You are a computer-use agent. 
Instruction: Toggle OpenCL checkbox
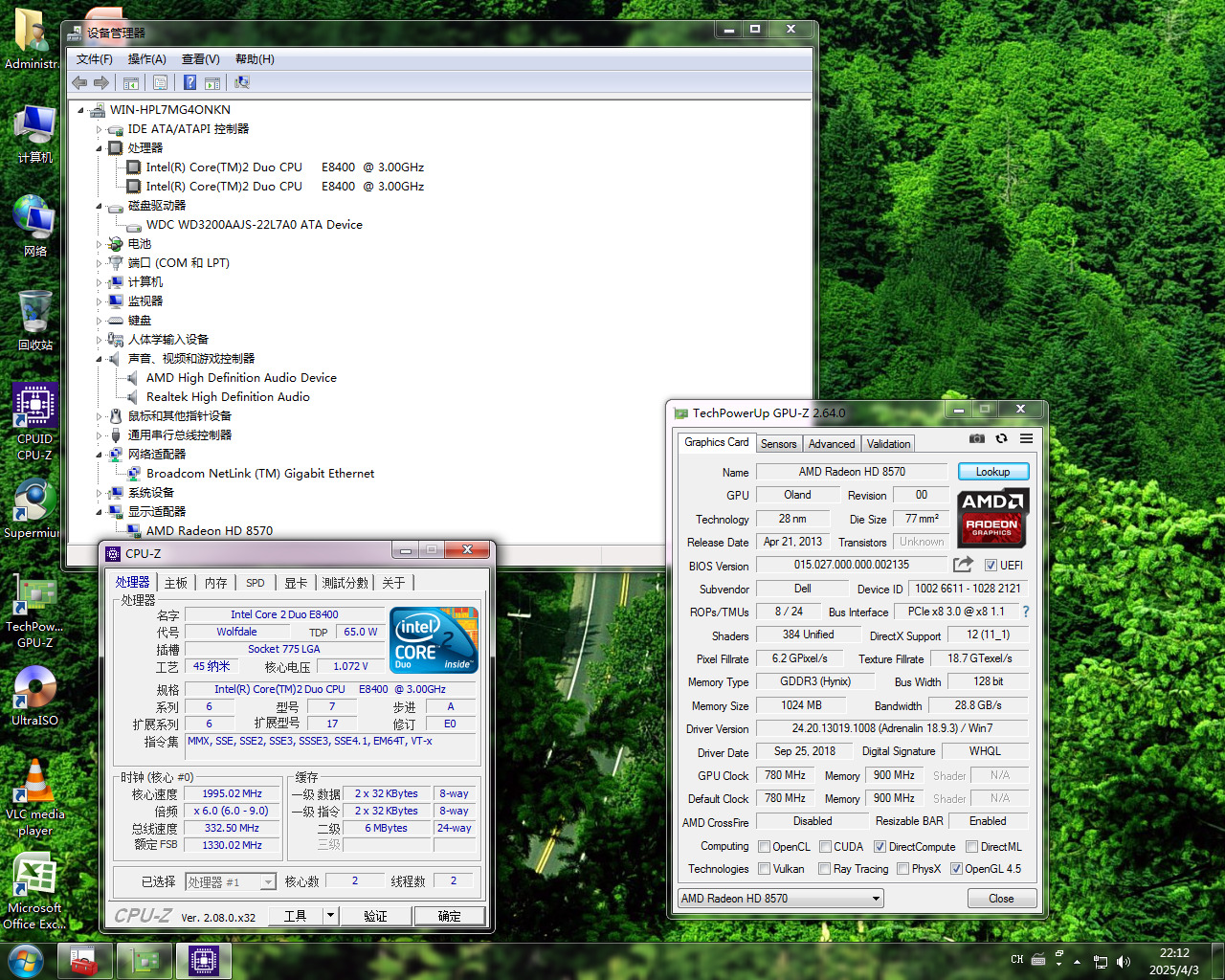[x=764, y=847]
